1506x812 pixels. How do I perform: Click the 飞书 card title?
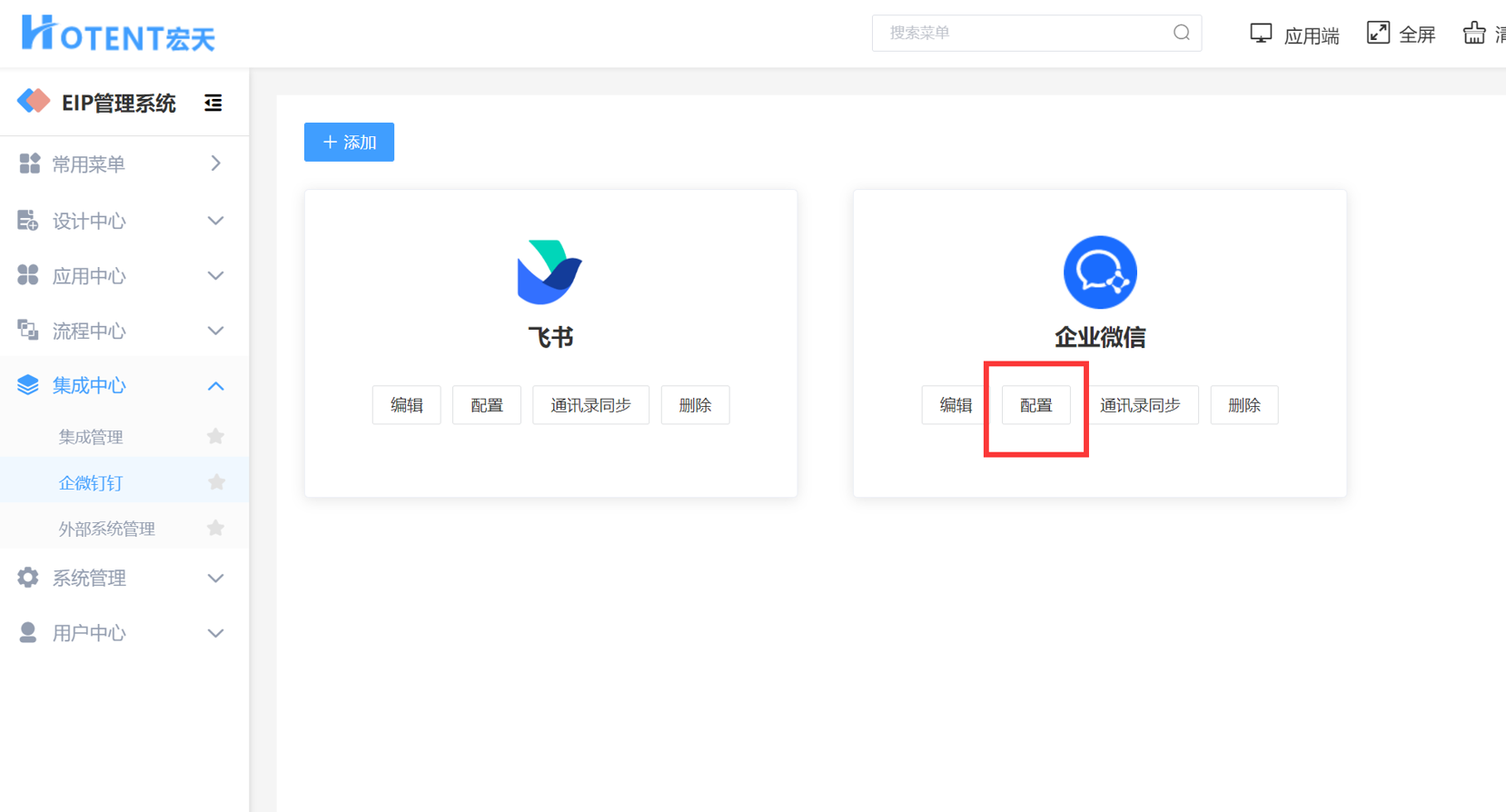click(550, 337)
